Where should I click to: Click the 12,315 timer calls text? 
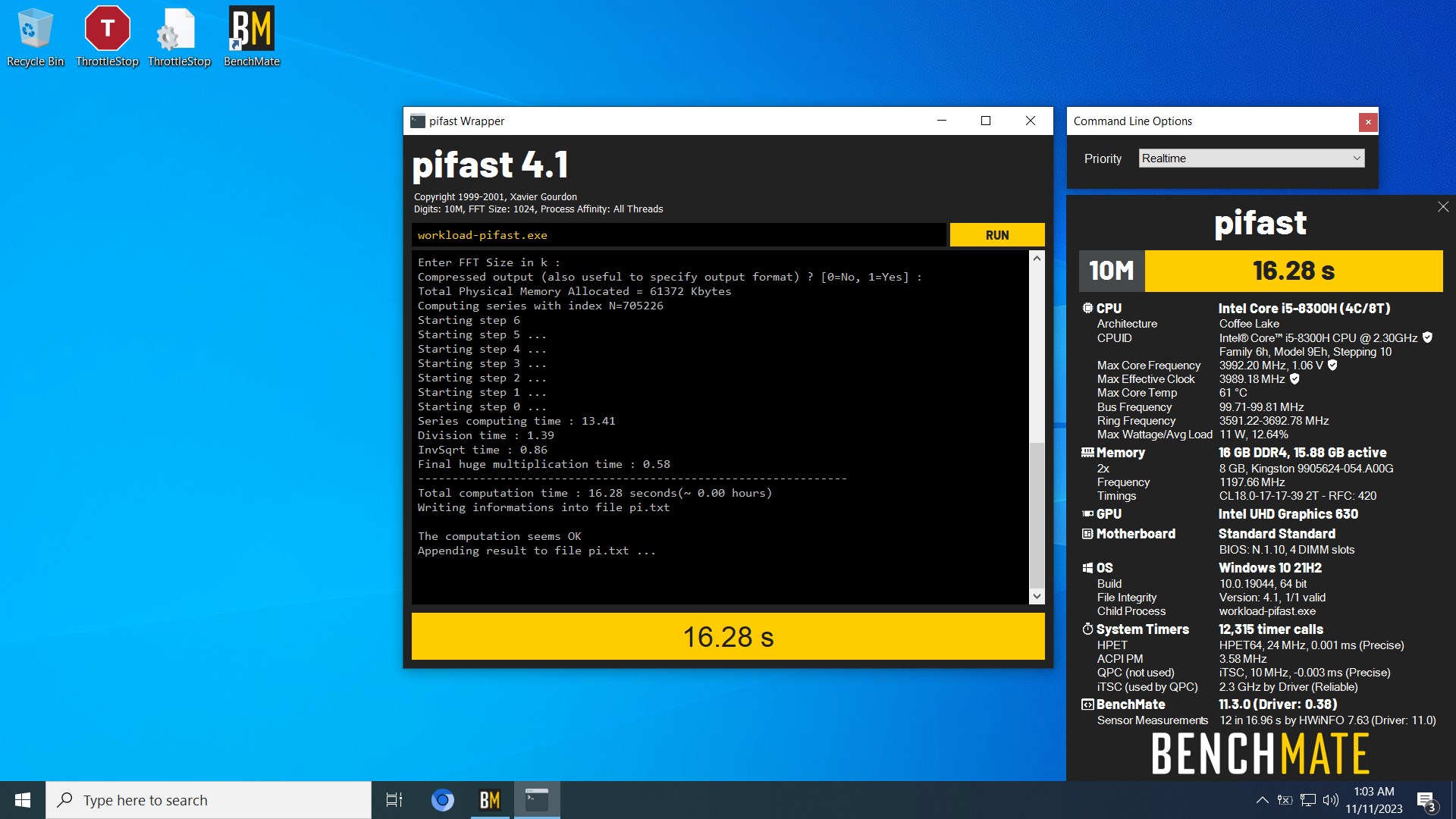point(1271,629)
